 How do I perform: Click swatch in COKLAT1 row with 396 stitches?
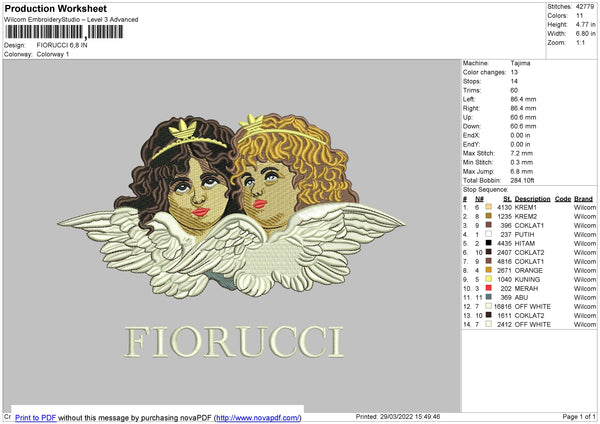[488, 225]
